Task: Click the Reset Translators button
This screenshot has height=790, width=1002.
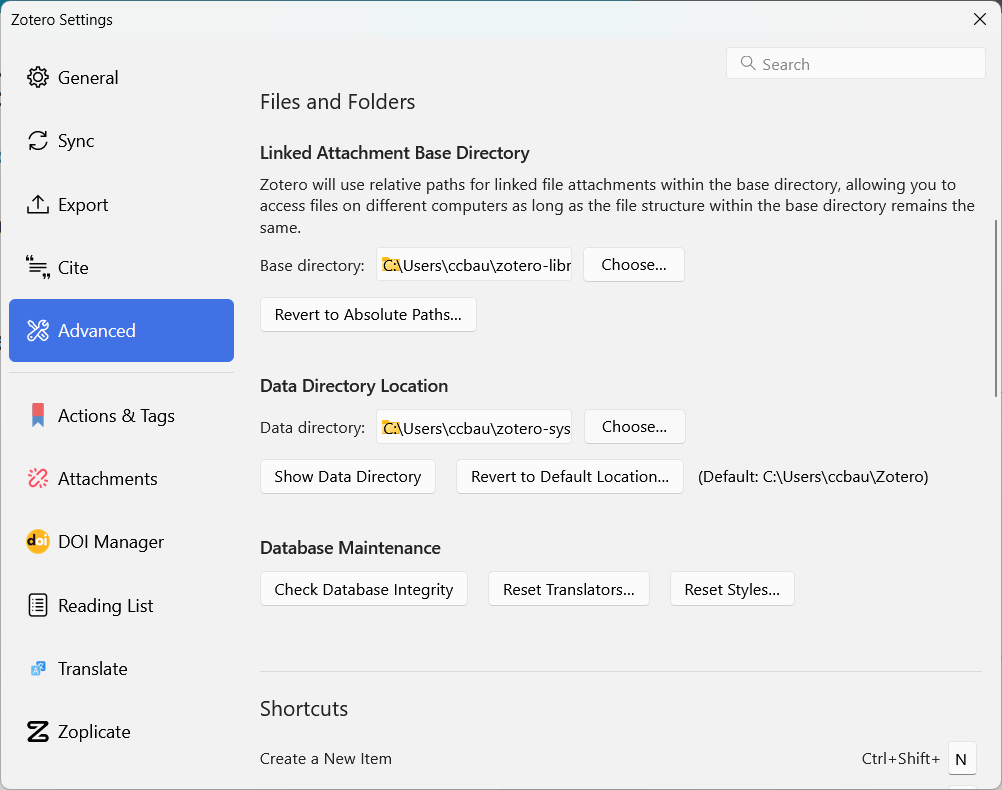Action: tap(568, 590)
